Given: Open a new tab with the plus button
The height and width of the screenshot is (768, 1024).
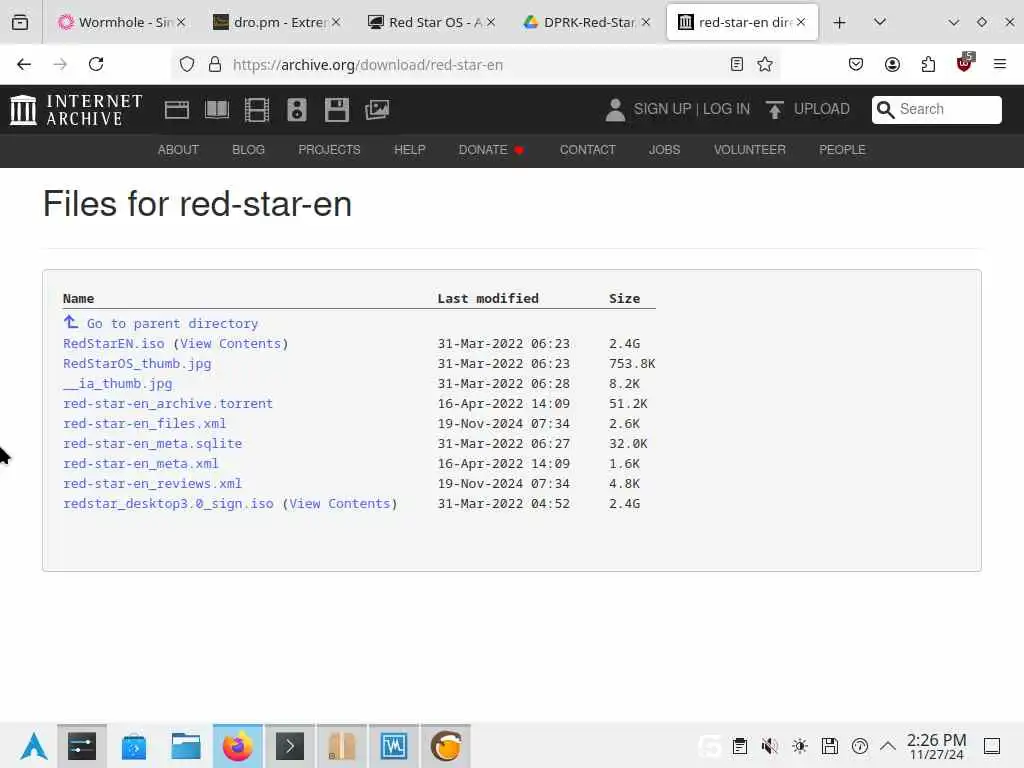Looking at the screenshot, I should pos(840,22).
